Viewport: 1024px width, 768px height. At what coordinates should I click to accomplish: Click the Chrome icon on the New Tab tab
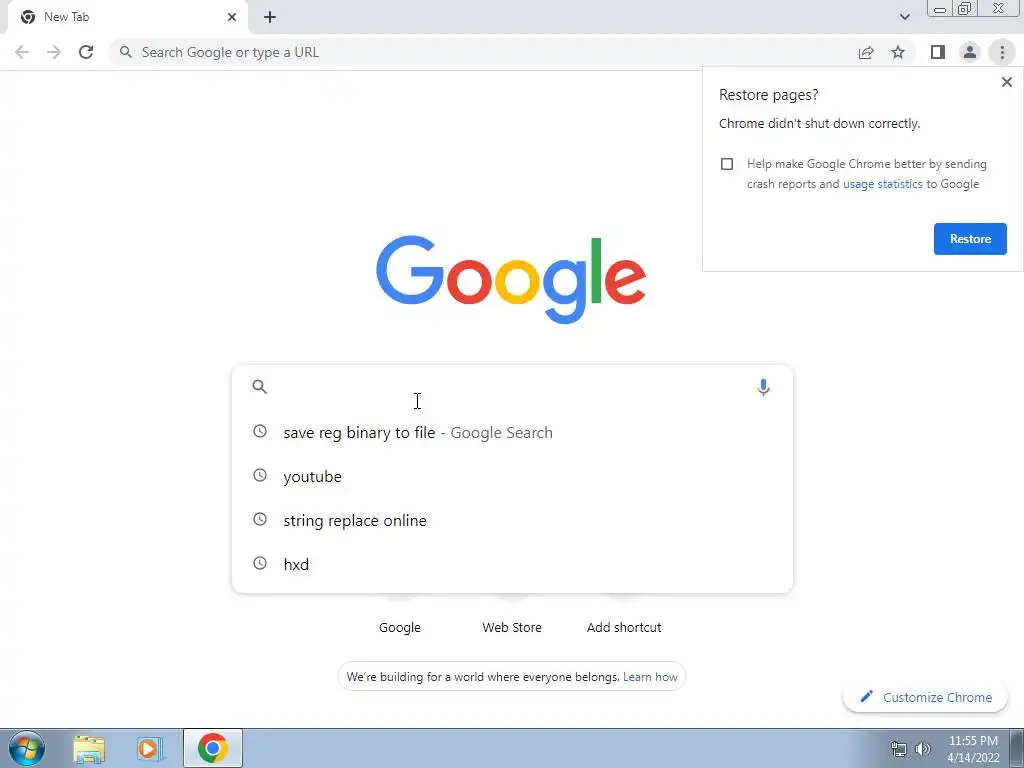[x=28, y=17]
